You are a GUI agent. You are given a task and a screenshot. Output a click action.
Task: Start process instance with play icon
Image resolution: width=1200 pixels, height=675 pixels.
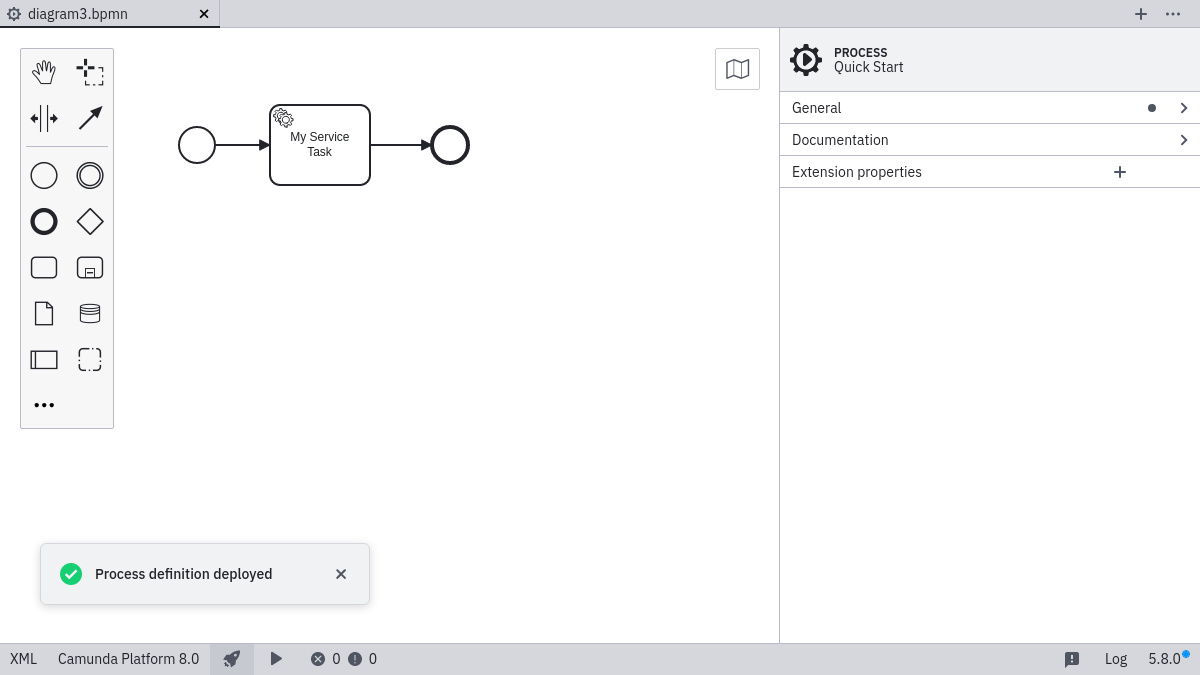click(x=276, y=659)
